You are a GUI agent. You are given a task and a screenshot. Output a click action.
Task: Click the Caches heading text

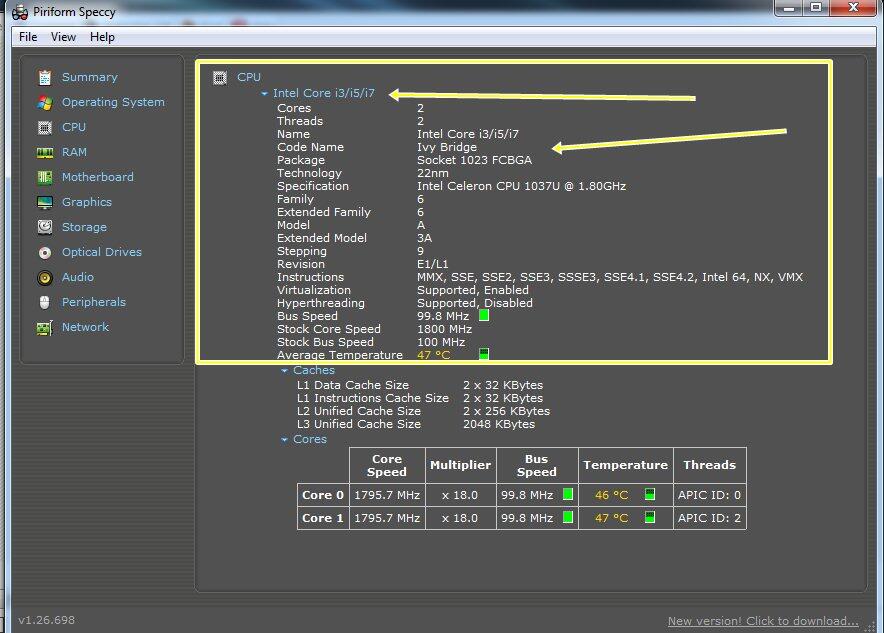click(x=314, y=370)
